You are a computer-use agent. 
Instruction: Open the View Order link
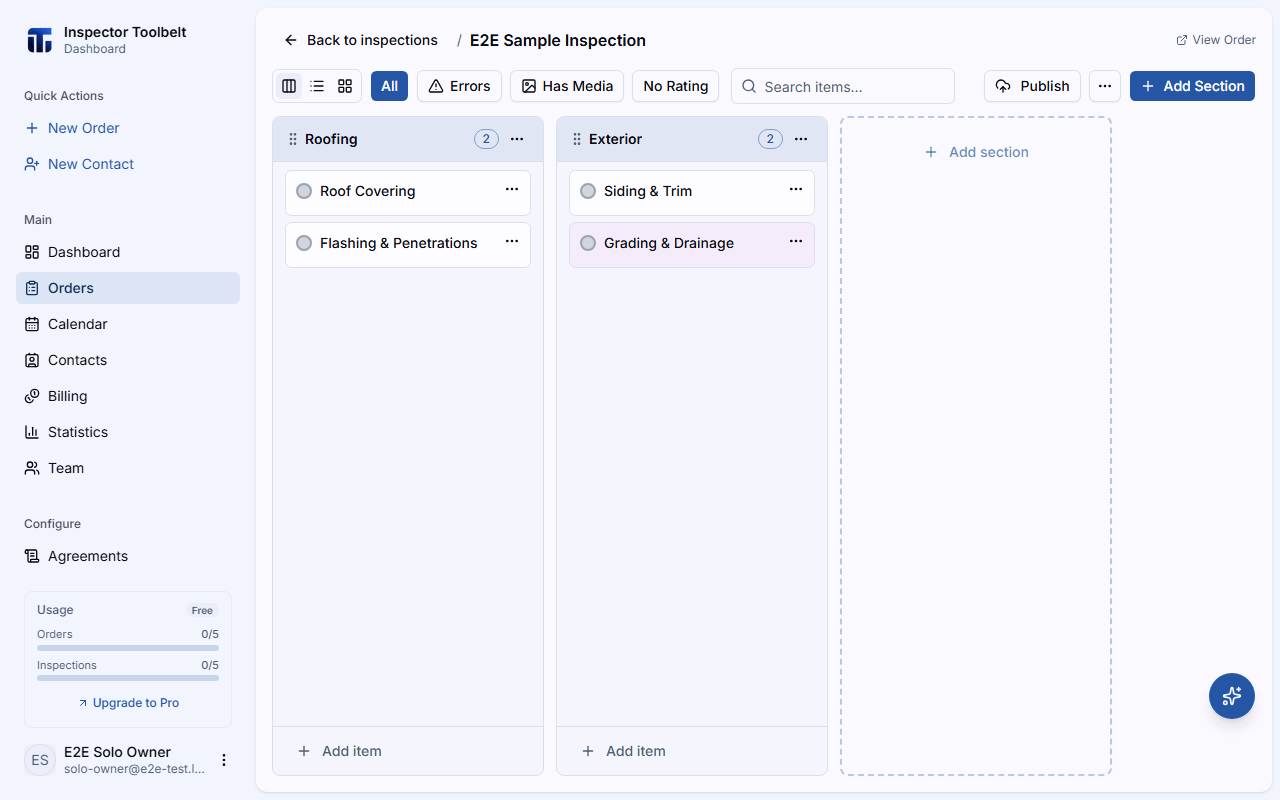(x=1216, y=40)
